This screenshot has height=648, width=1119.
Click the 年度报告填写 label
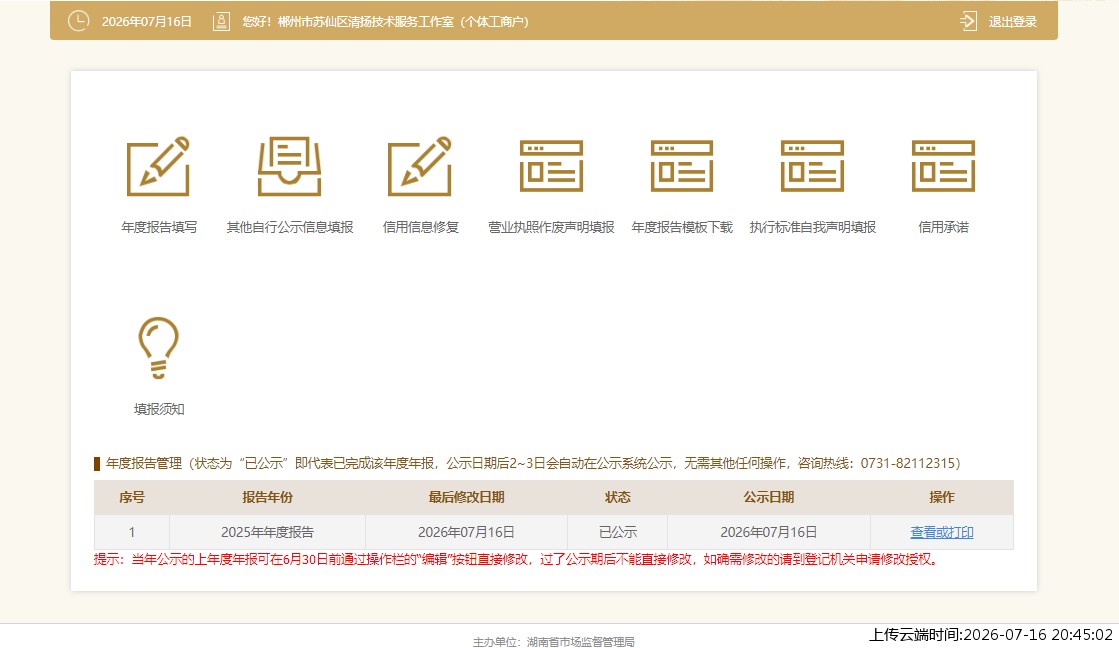(158, 227)
